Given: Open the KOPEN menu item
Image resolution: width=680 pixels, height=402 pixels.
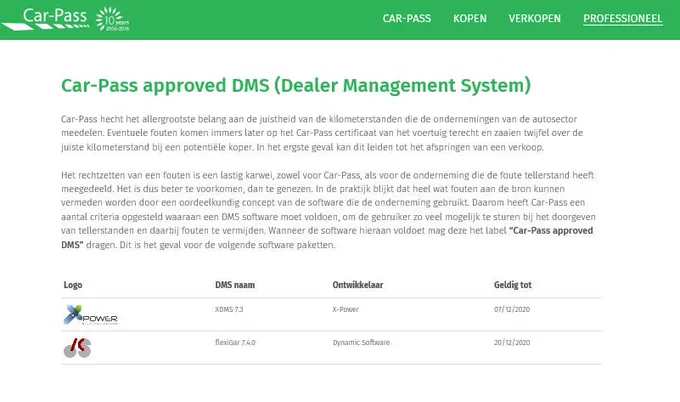Looking at the screenshot, I should (470, 19).
